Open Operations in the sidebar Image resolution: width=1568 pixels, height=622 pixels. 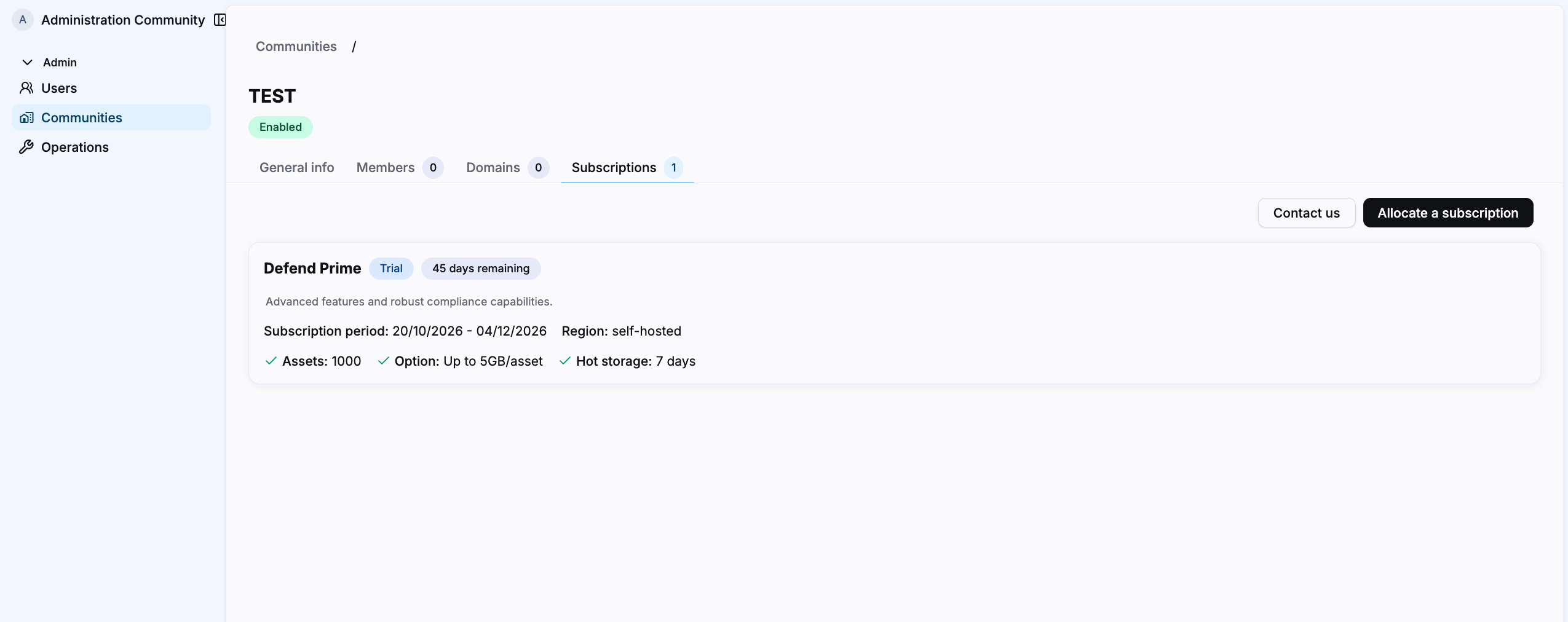tap(111, 147)
